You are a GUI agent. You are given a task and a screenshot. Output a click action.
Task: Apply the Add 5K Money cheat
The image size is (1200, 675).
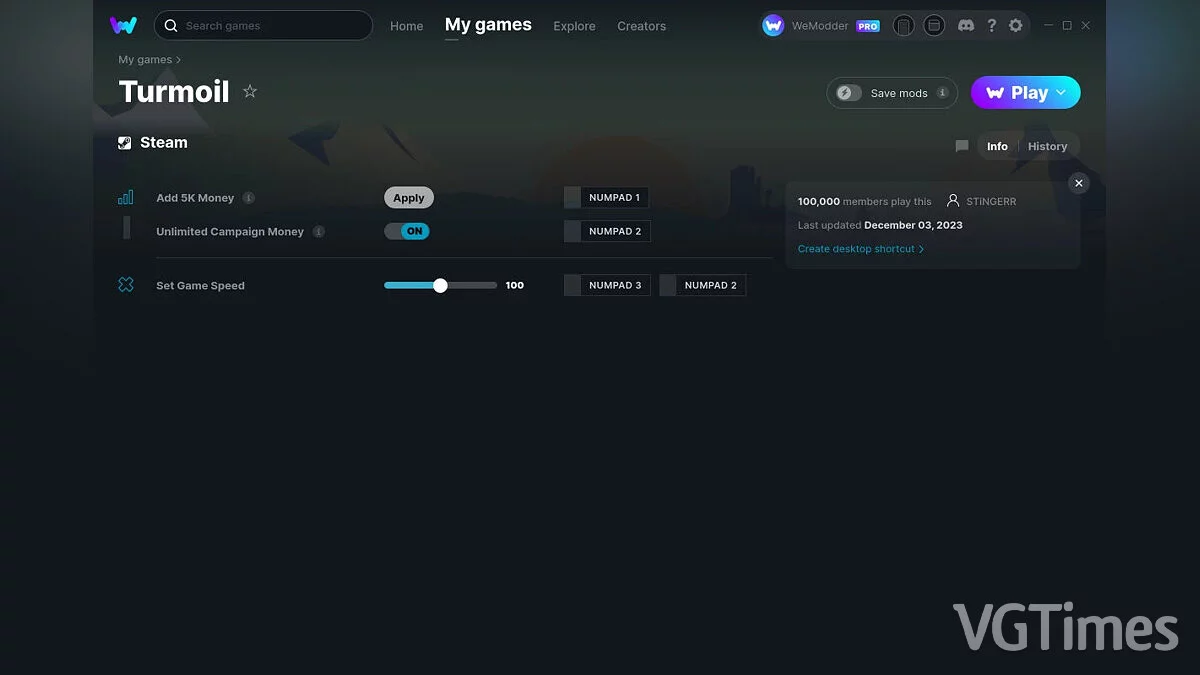coord(409,198)
